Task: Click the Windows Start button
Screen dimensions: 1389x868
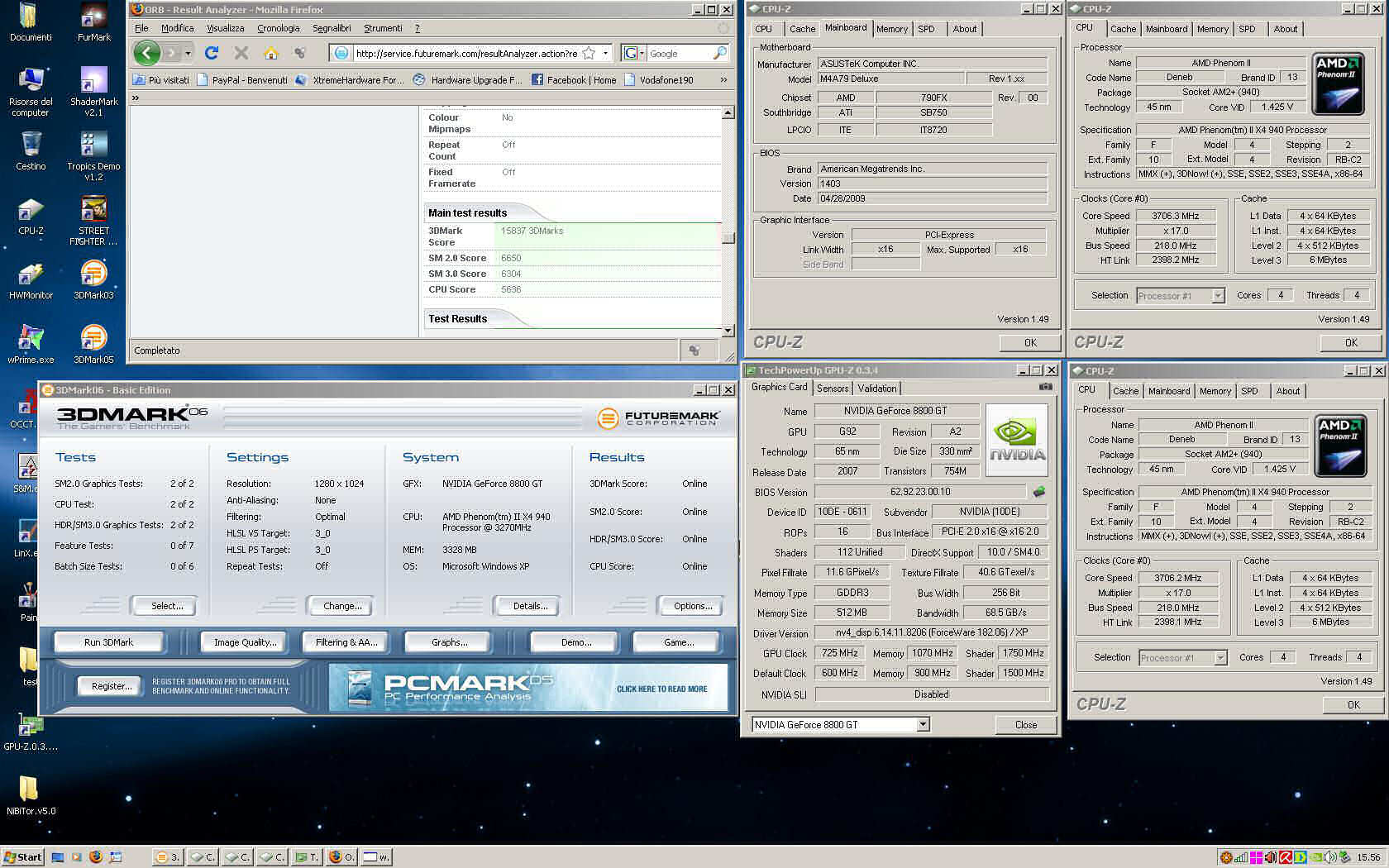Action: tap(23, 857)
